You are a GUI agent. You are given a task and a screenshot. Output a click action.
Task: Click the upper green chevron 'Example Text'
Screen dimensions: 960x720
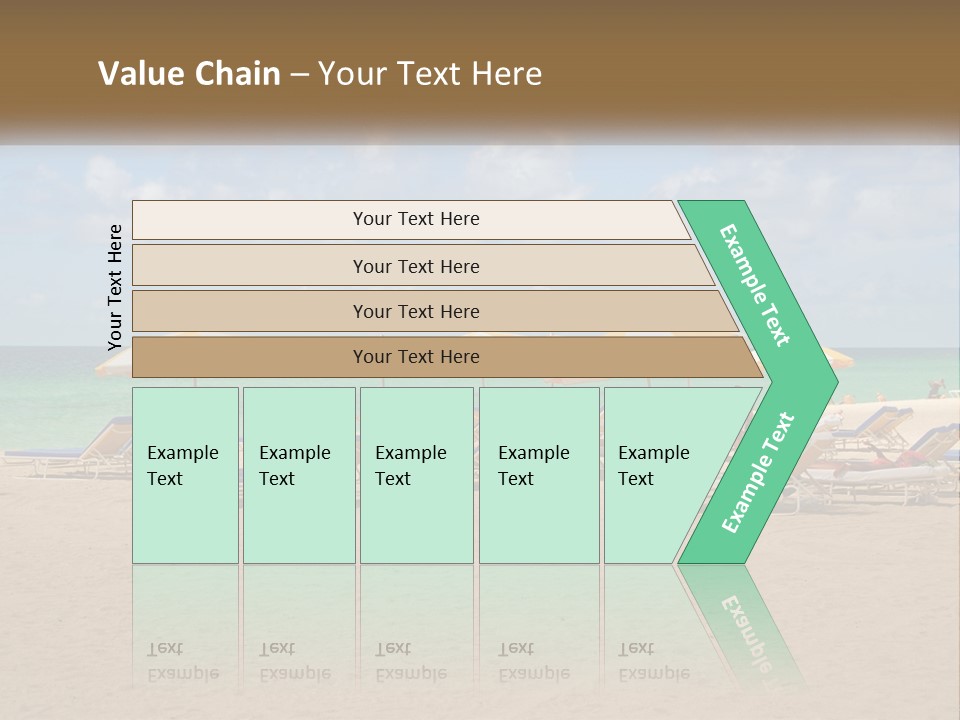click(754, 285)
